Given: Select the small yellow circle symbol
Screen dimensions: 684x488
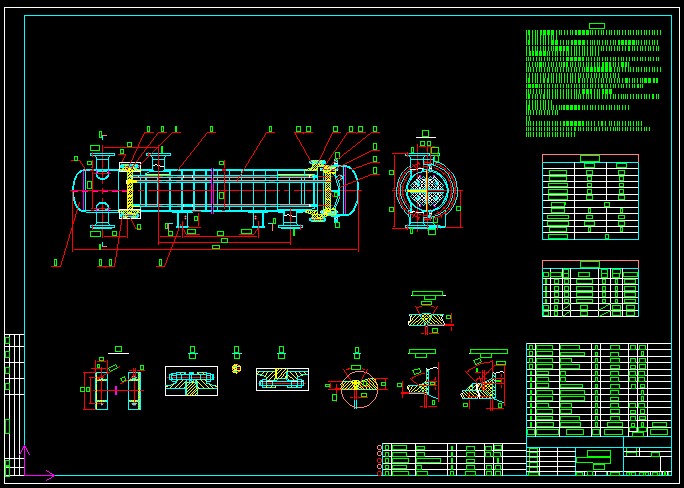Looking at the screenshot, I should tap(237, 368).
